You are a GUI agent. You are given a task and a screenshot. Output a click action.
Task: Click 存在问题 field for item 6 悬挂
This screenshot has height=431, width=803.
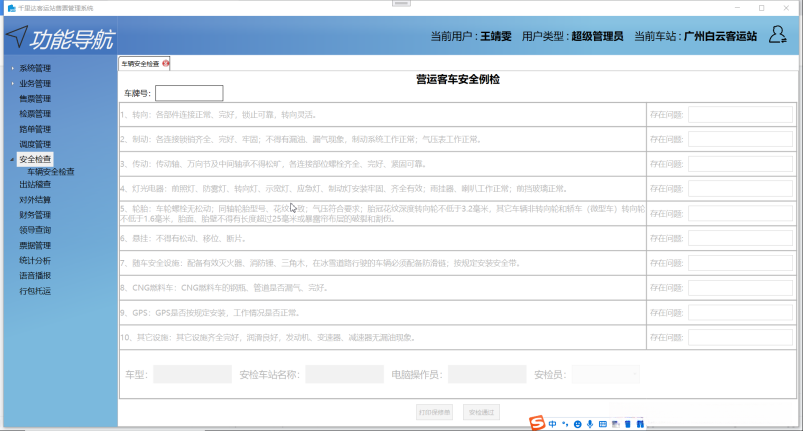coord(741,238)
